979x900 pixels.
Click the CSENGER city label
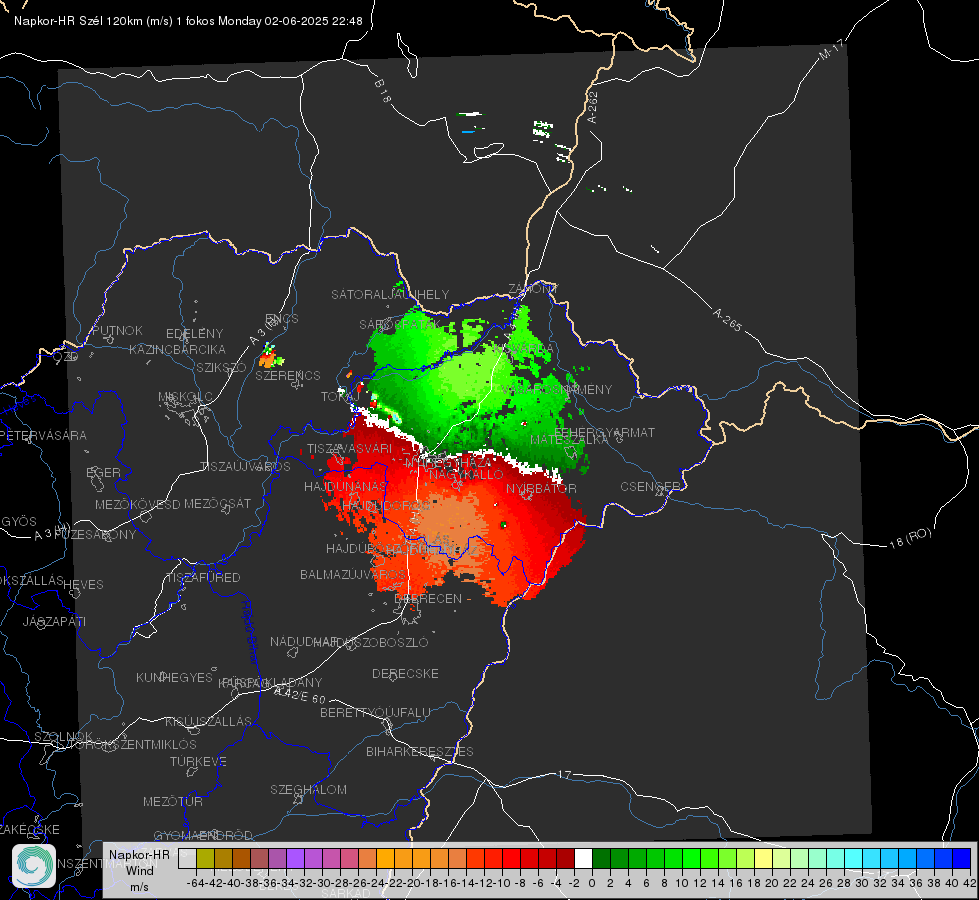pyautogui.click(x=650, y=486)
